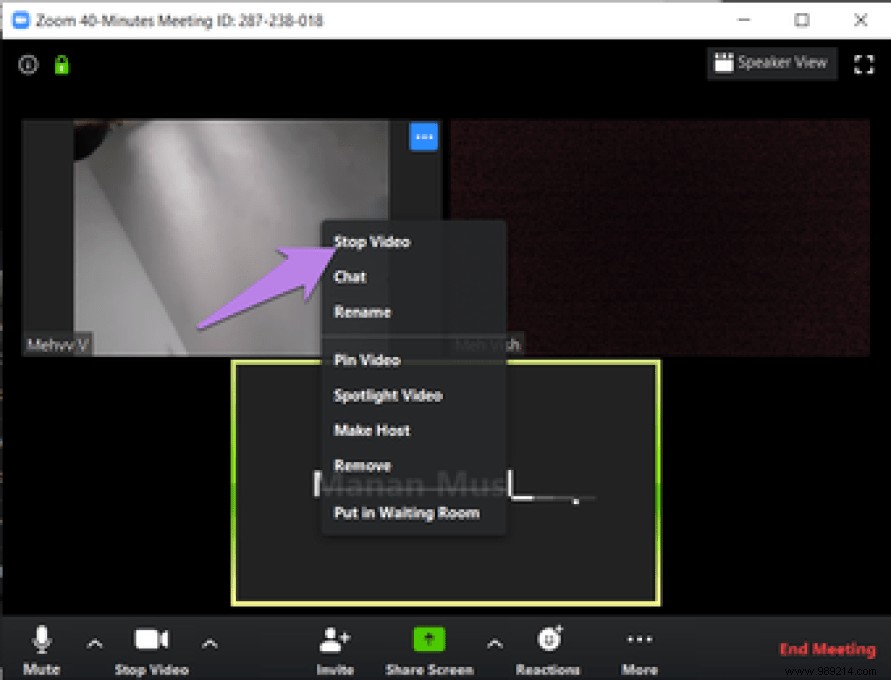Viewport: 891px width, 680px height.
Task: Click the Share Screen icon
Action: click(x=429, y=638)
